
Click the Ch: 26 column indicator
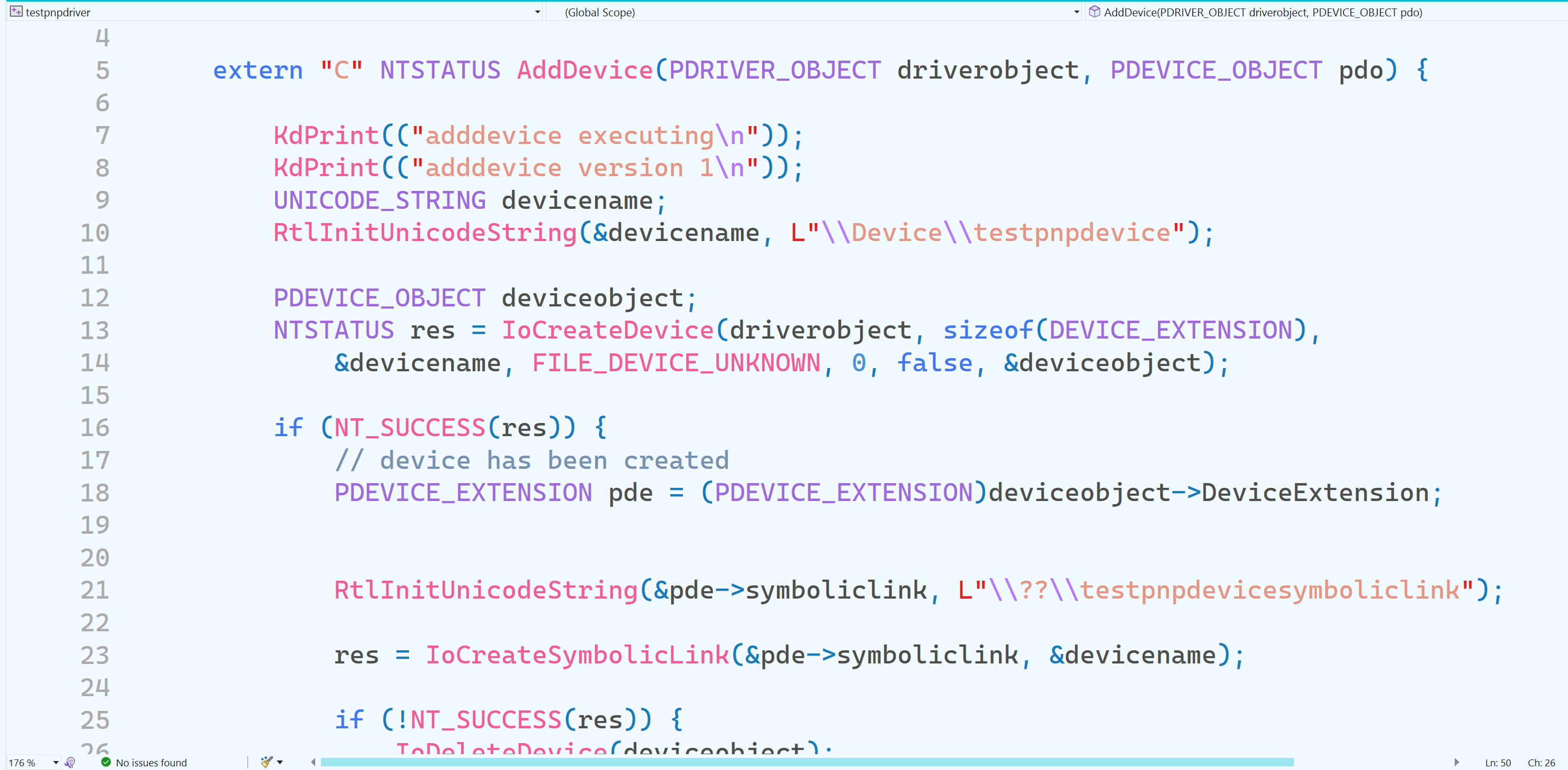pos(1541,762)
